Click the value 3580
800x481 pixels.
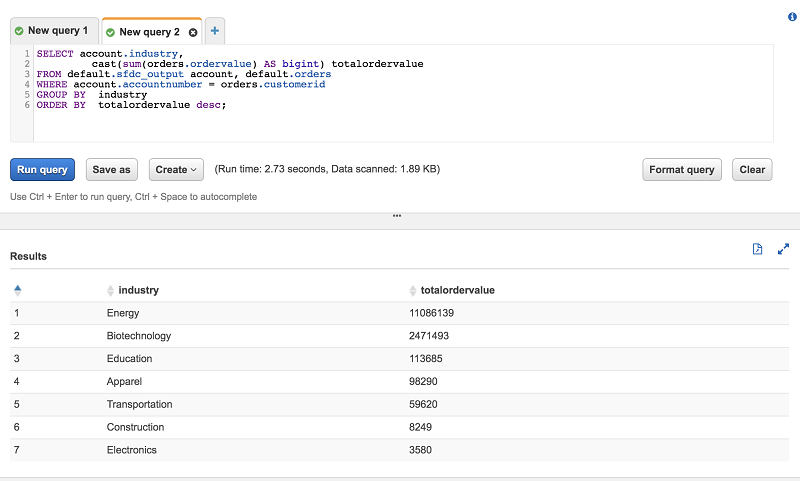tap(420, 450)
